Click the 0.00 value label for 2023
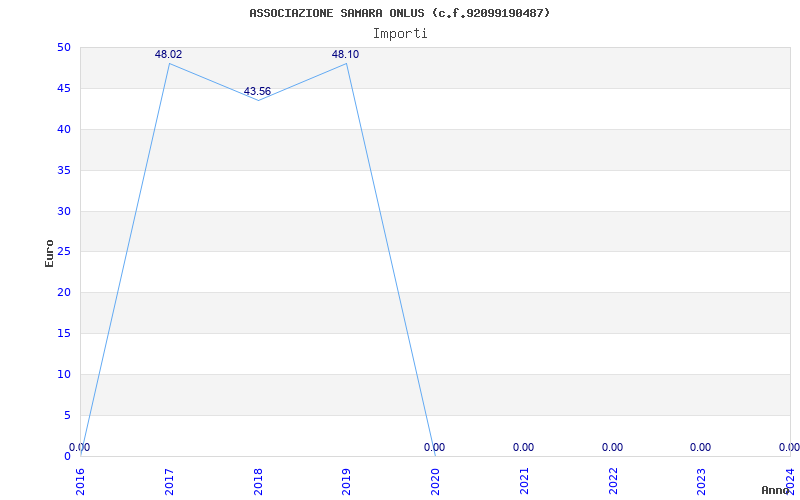Image resolution: width=800 pixels, height=500 pixels. (x=701, y=447)
